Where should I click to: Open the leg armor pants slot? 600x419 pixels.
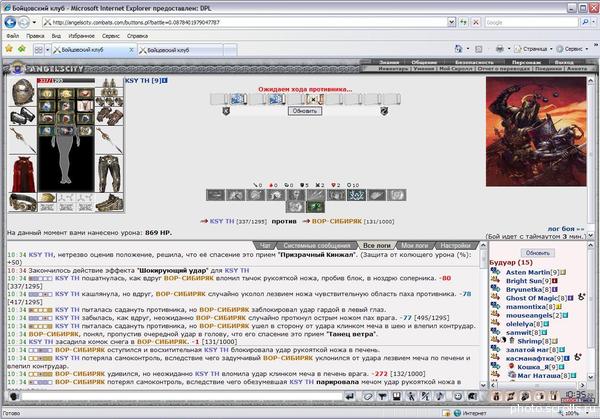tap(109, 174)
